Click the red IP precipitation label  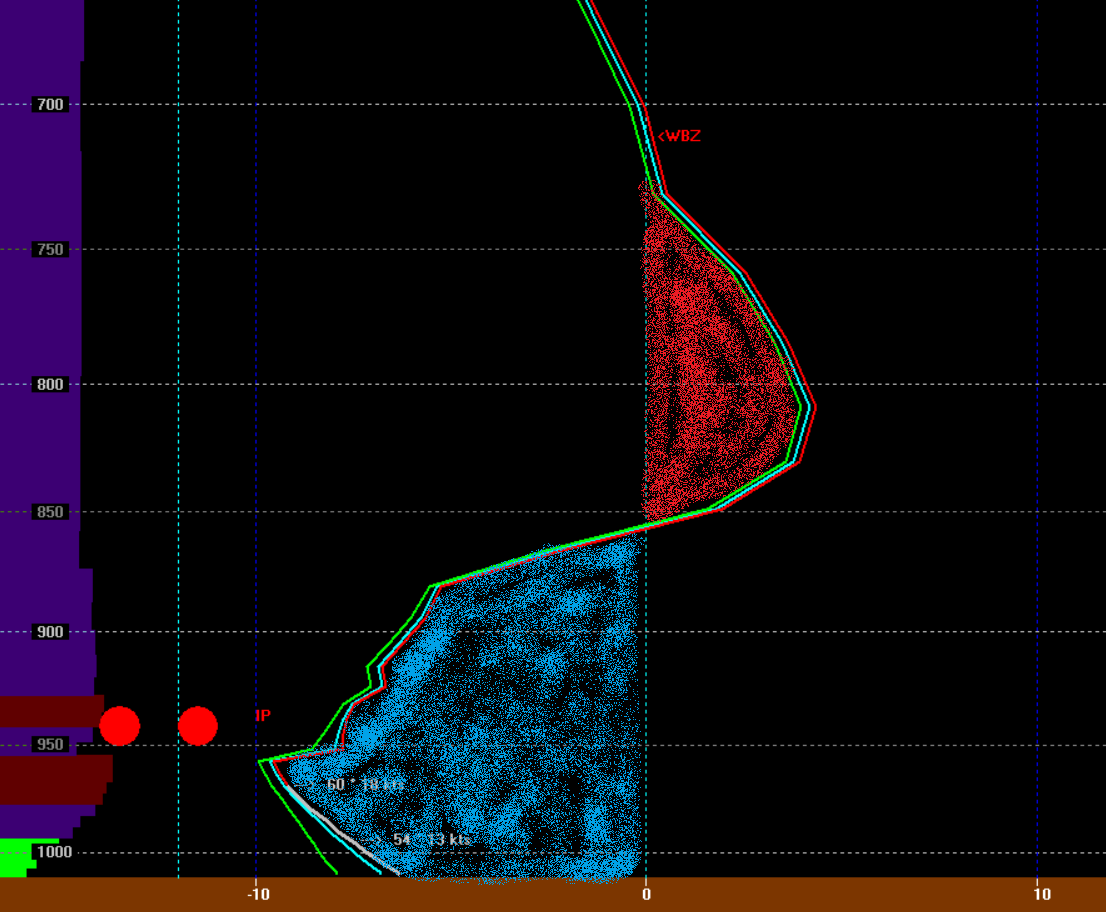[x=263, y=716]
